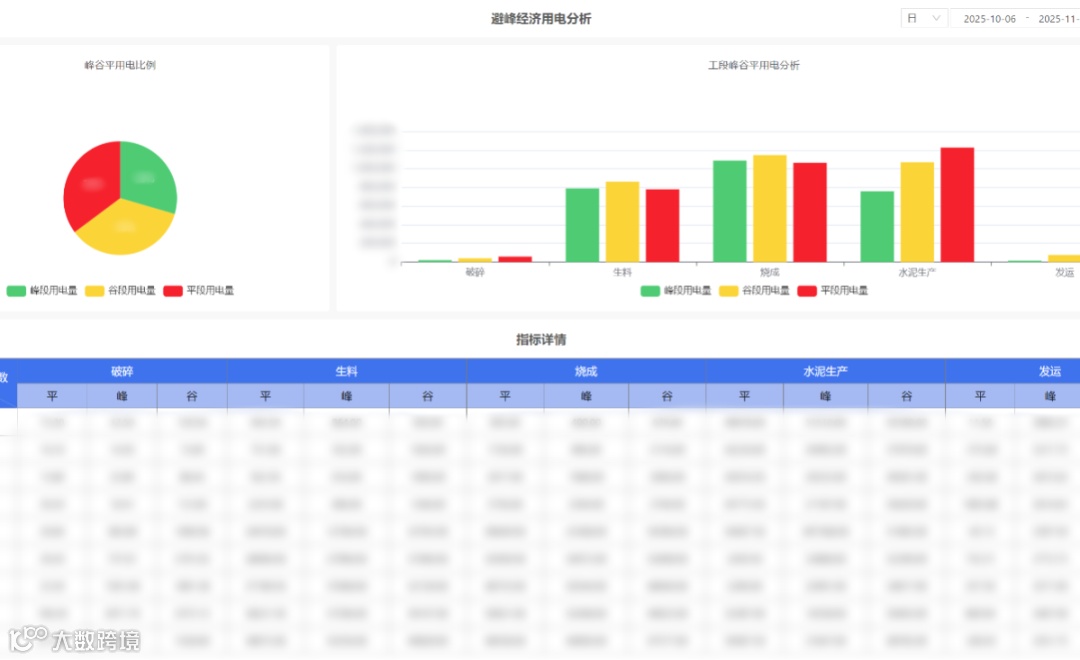Screen dimensions: 1080x660
Task: Click the 谷 column header under 生料
Action: tap(428, 395)
